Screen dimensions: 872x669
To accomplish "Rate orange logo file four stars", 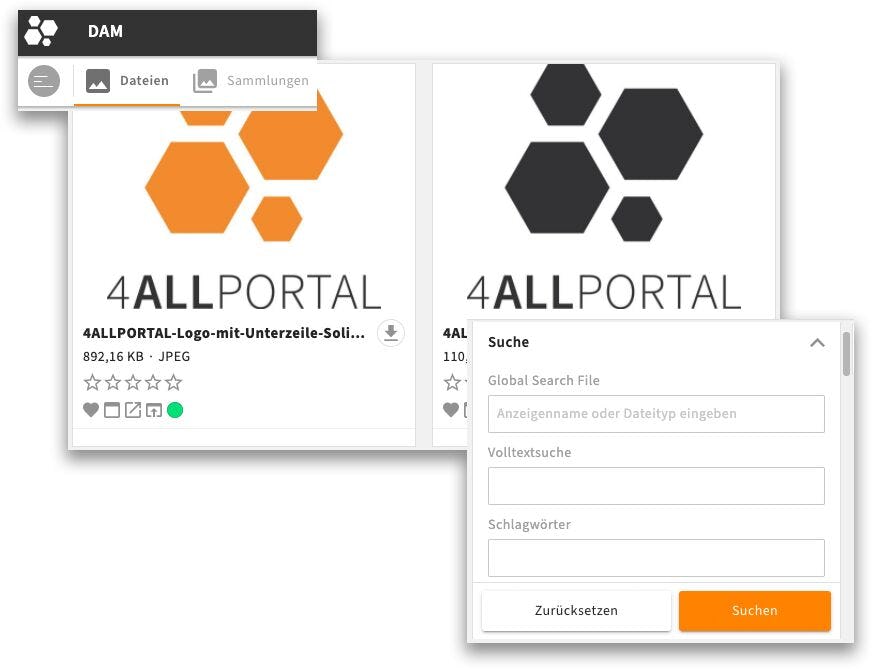I will [153, 383].
